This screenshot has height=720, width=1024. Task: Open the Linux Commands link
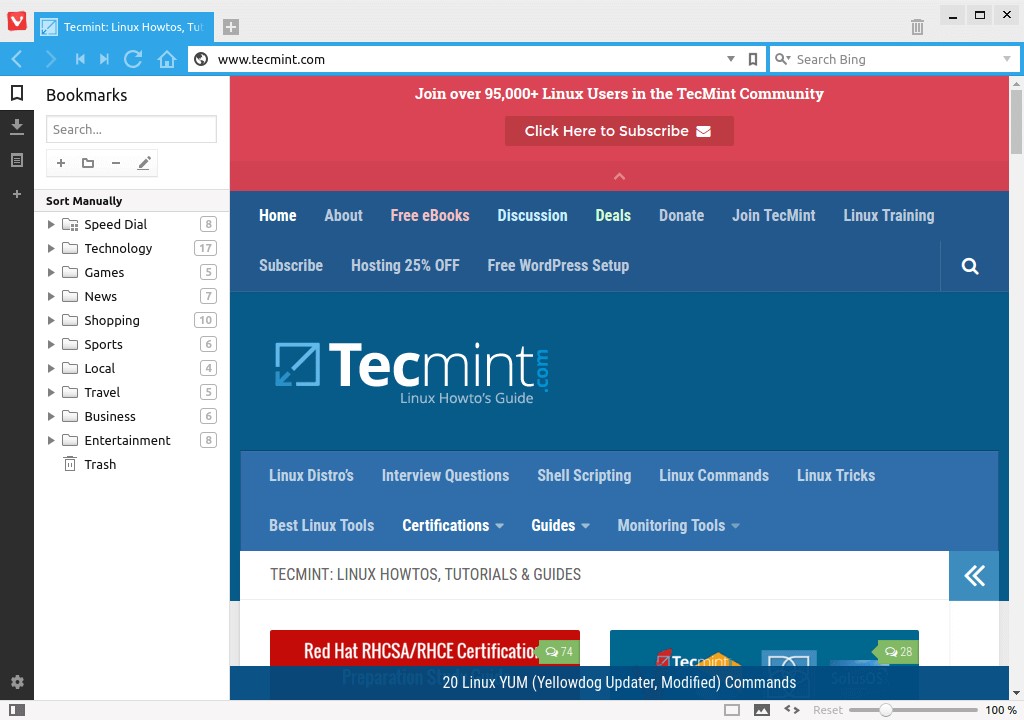(x=714, y=476)
